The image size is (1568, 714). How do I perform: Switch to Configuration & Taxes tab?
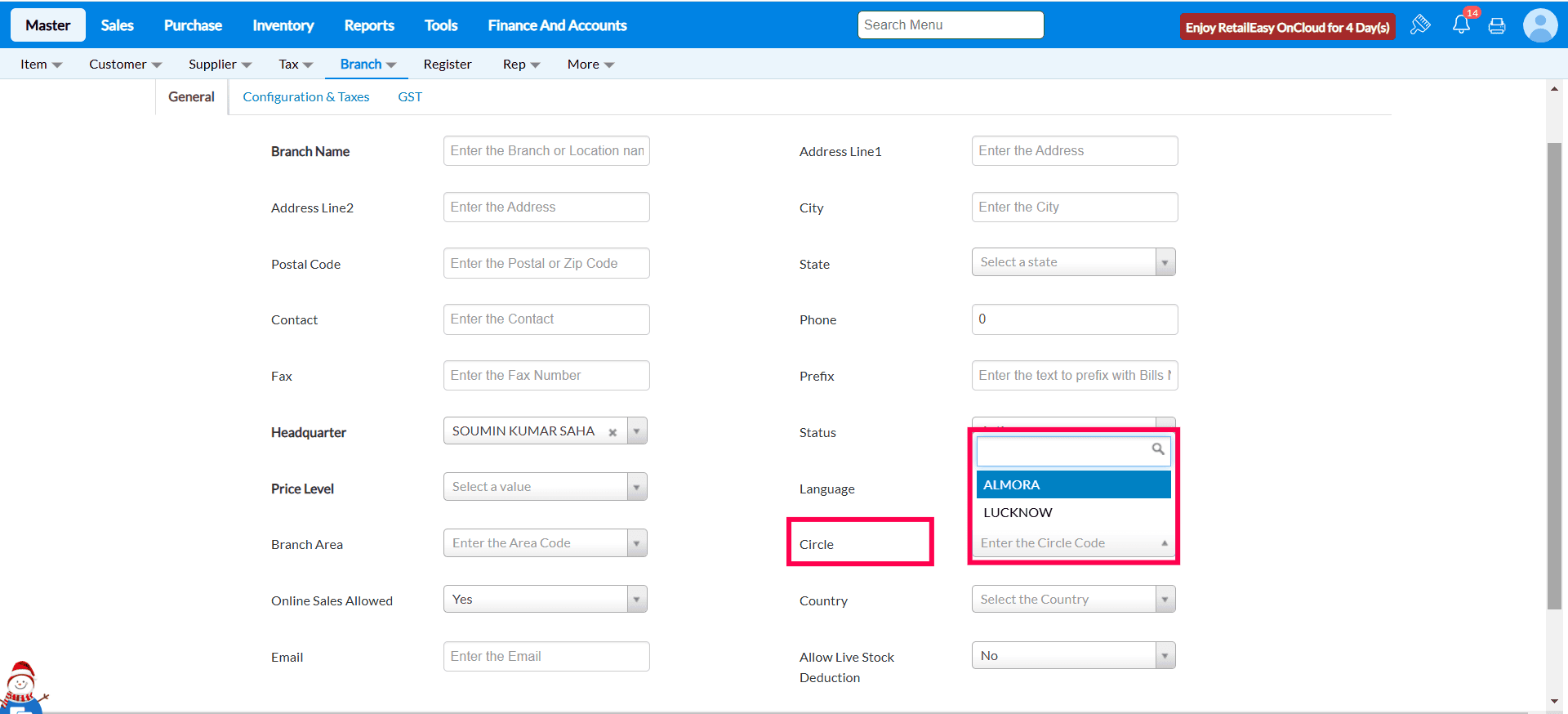(x=306, y=97)
